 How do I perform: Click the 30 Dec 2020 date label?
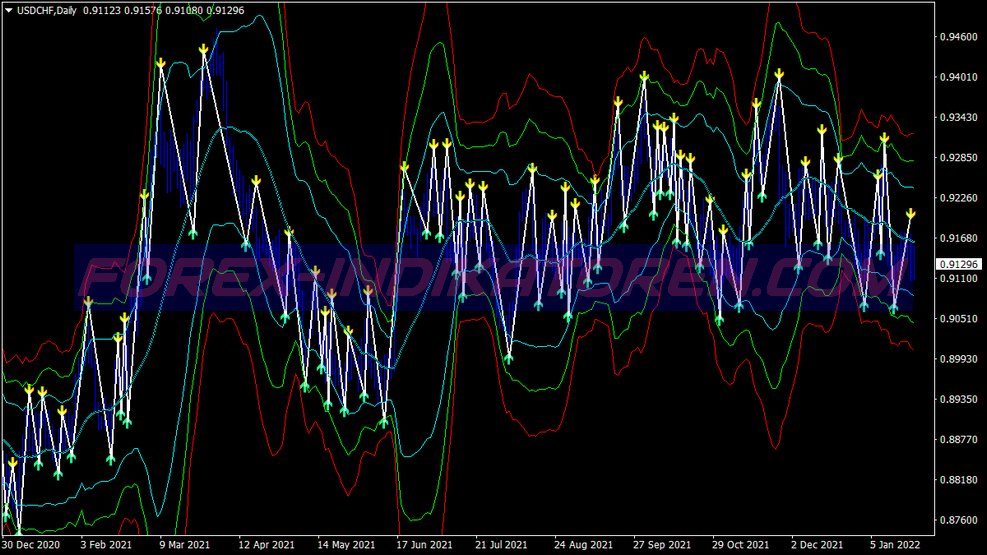pos(30,545)
